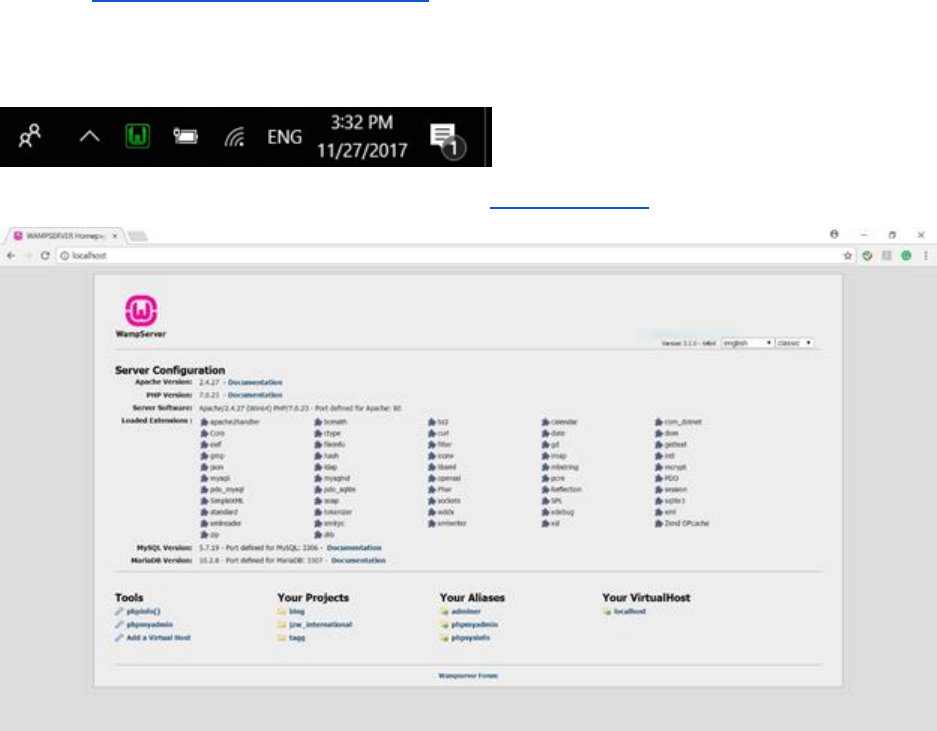The width and height of the screenshot is (937, 731).
Task: Click the "openssl" extension text
Action: coord(449,479)
